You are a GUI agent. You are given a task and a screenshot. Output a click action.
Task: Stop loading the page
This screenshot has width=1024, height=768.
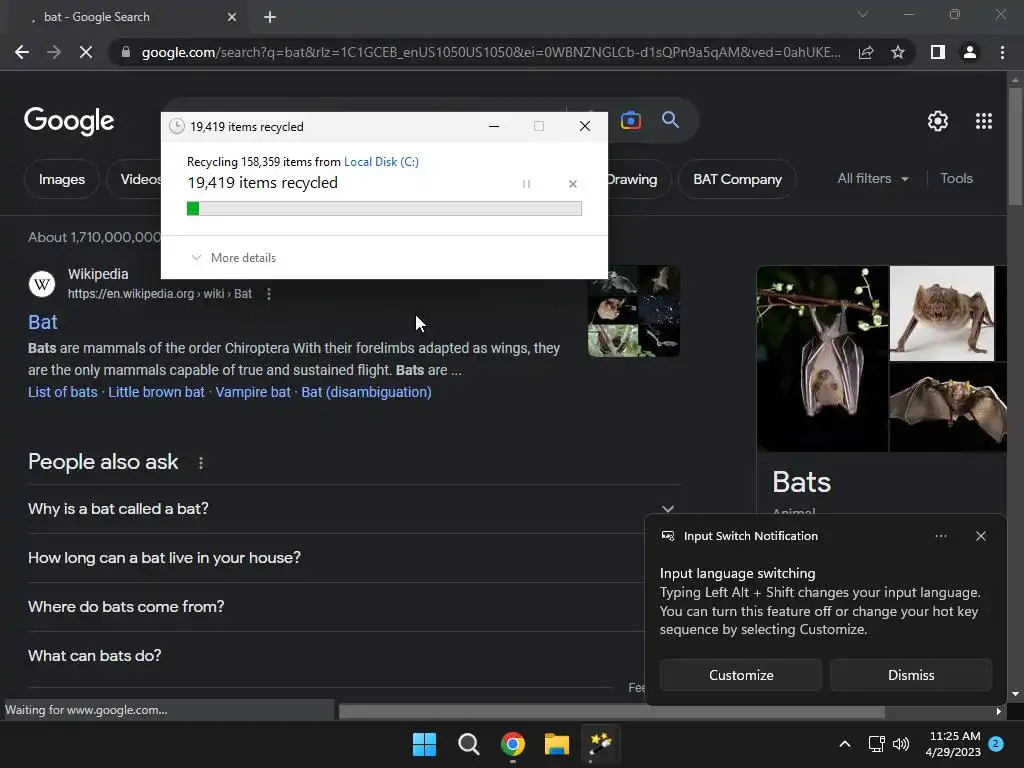pos(86,52)
